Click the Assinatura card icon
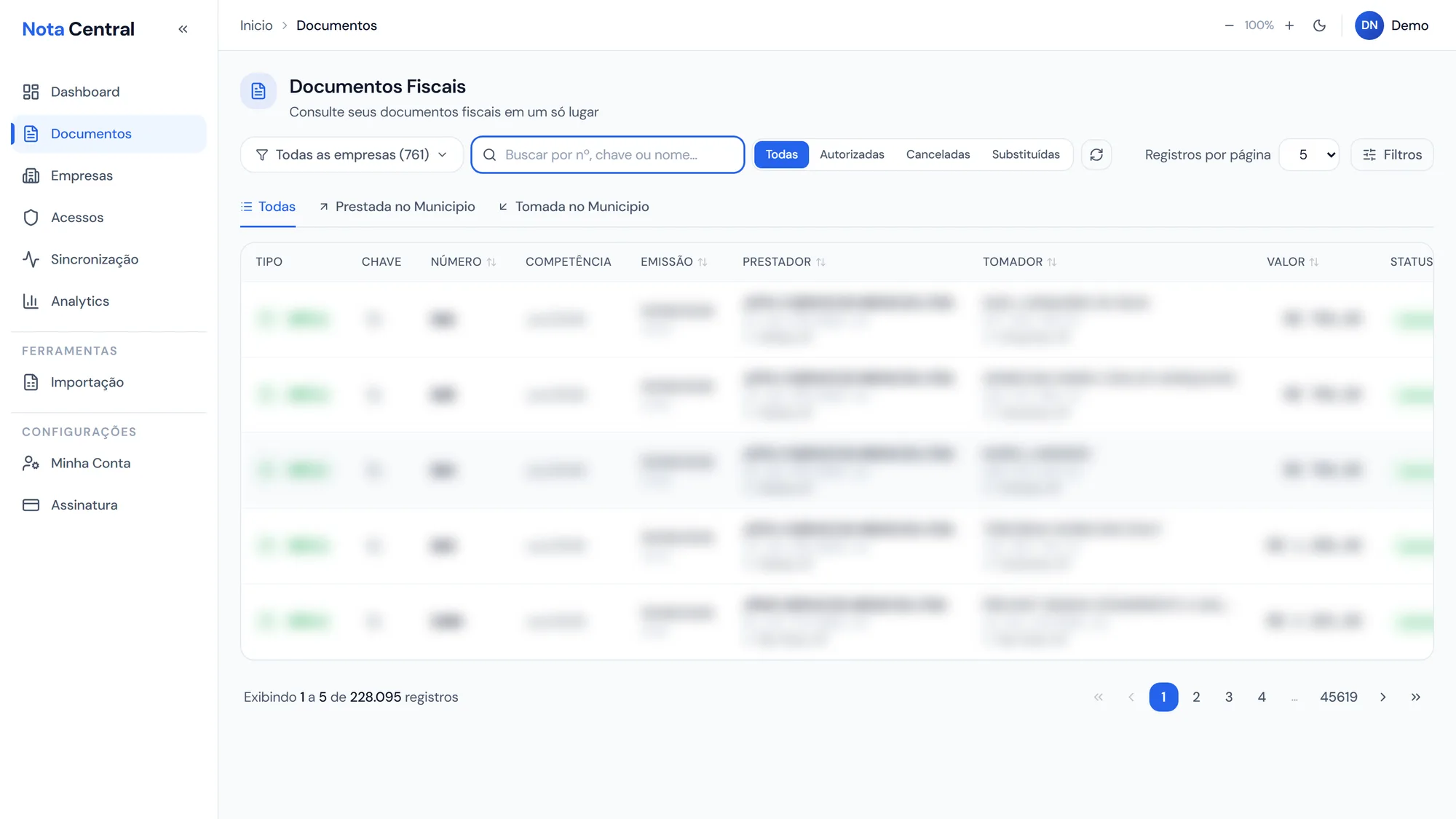 click(31, 505)
